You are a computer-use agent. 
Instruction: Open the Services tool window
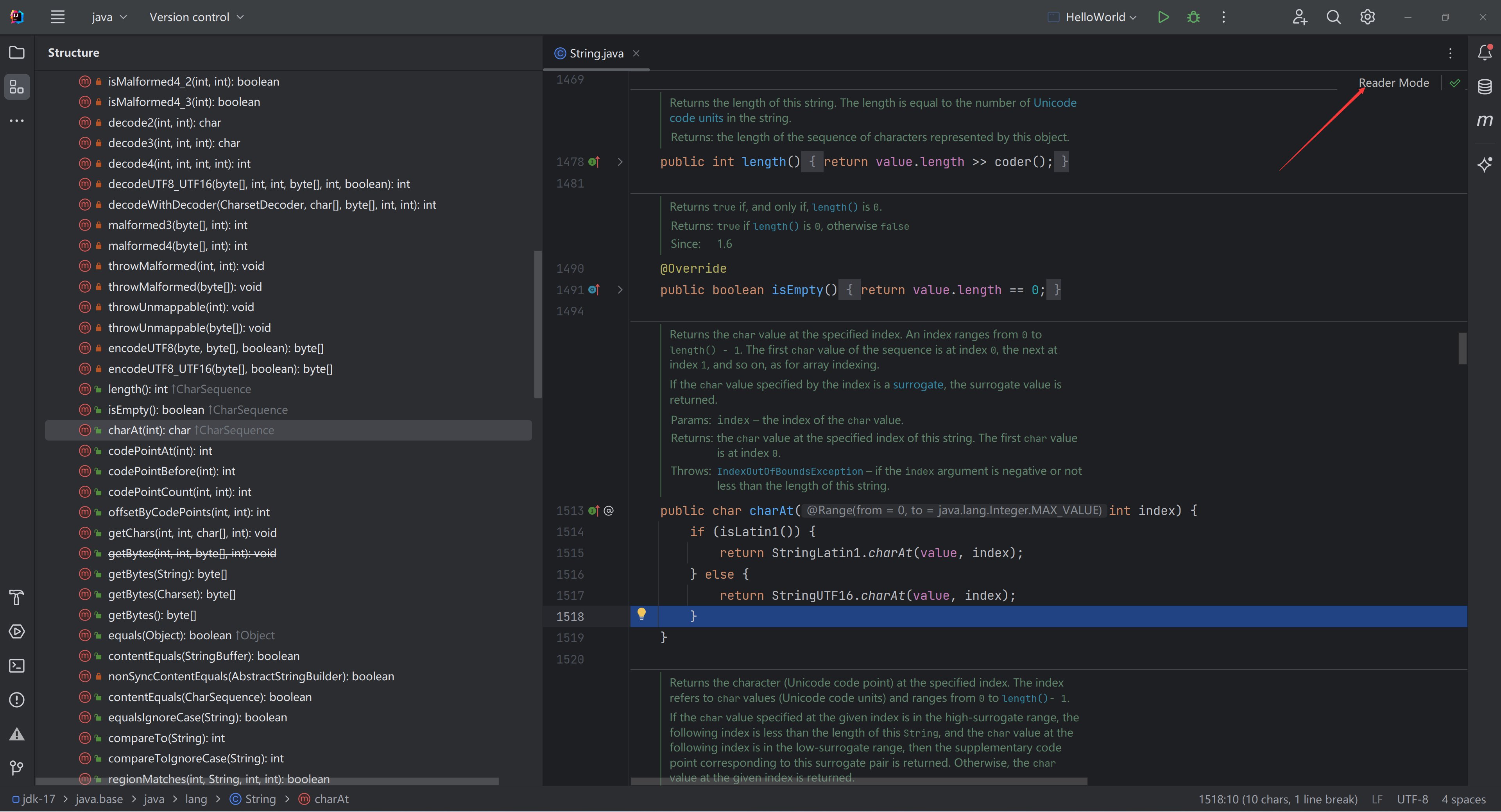[x=17, y=631]
